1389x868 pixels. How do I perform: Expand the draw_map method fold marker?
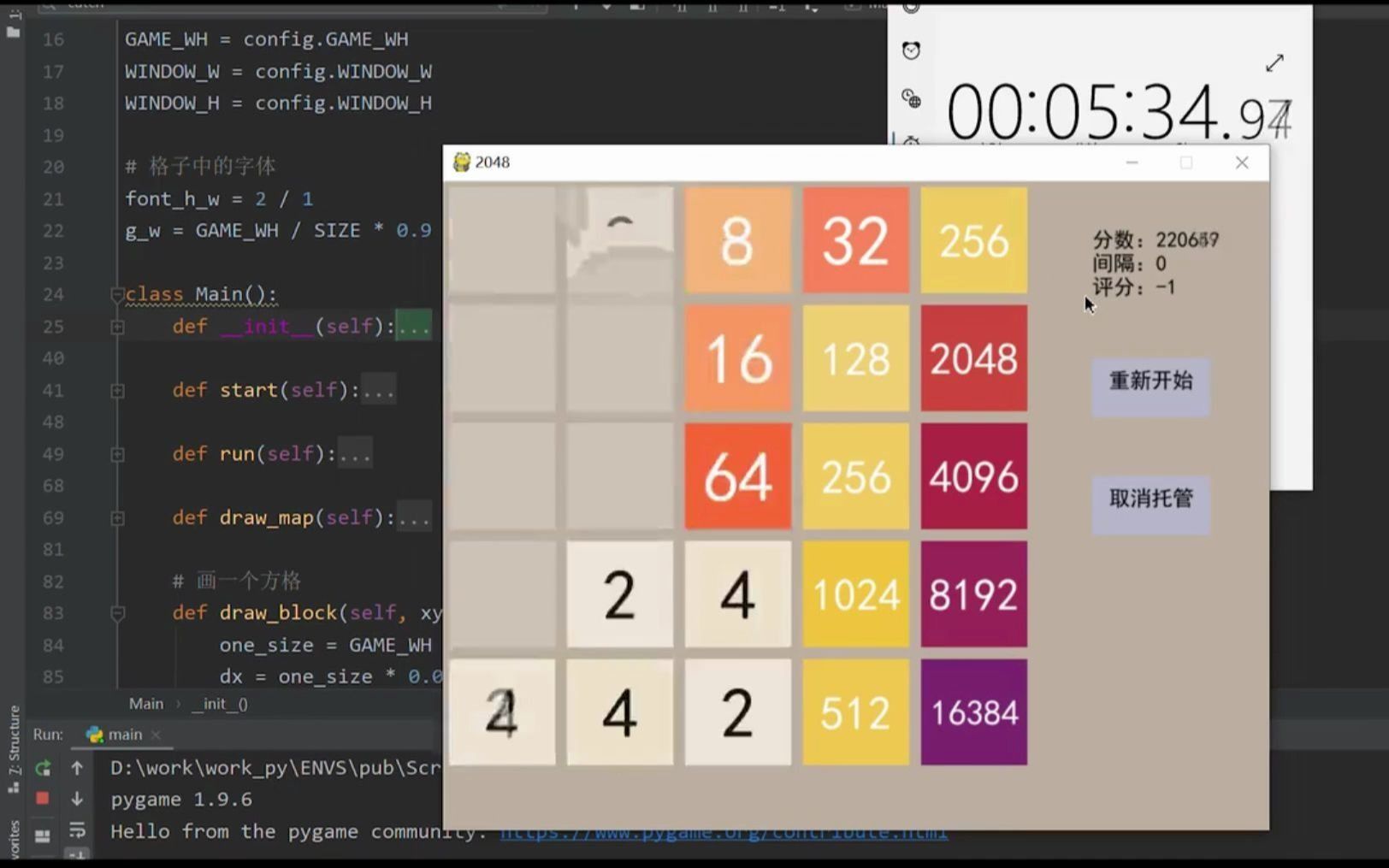pos(117,518)
